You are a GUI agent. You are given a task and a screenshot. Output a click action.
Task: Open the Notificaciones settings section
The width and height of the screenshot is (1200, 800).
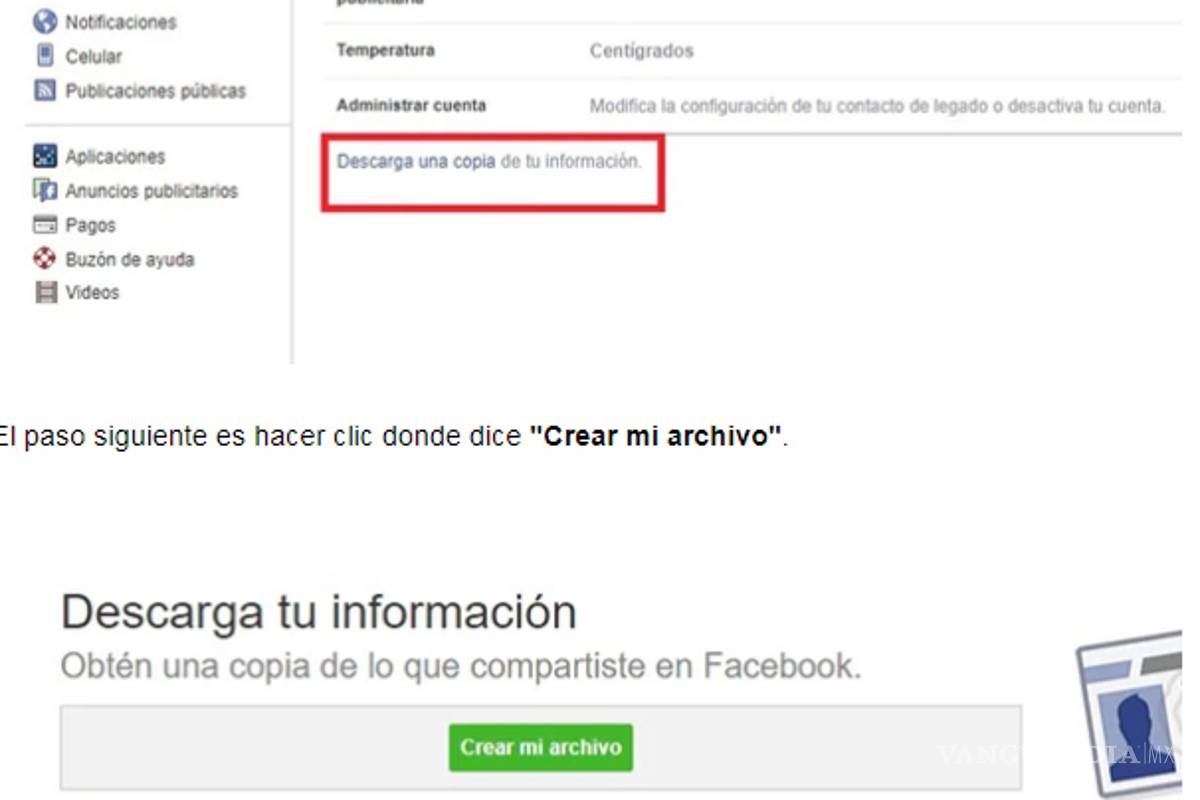pyautogui.click(x=120, y=21)
